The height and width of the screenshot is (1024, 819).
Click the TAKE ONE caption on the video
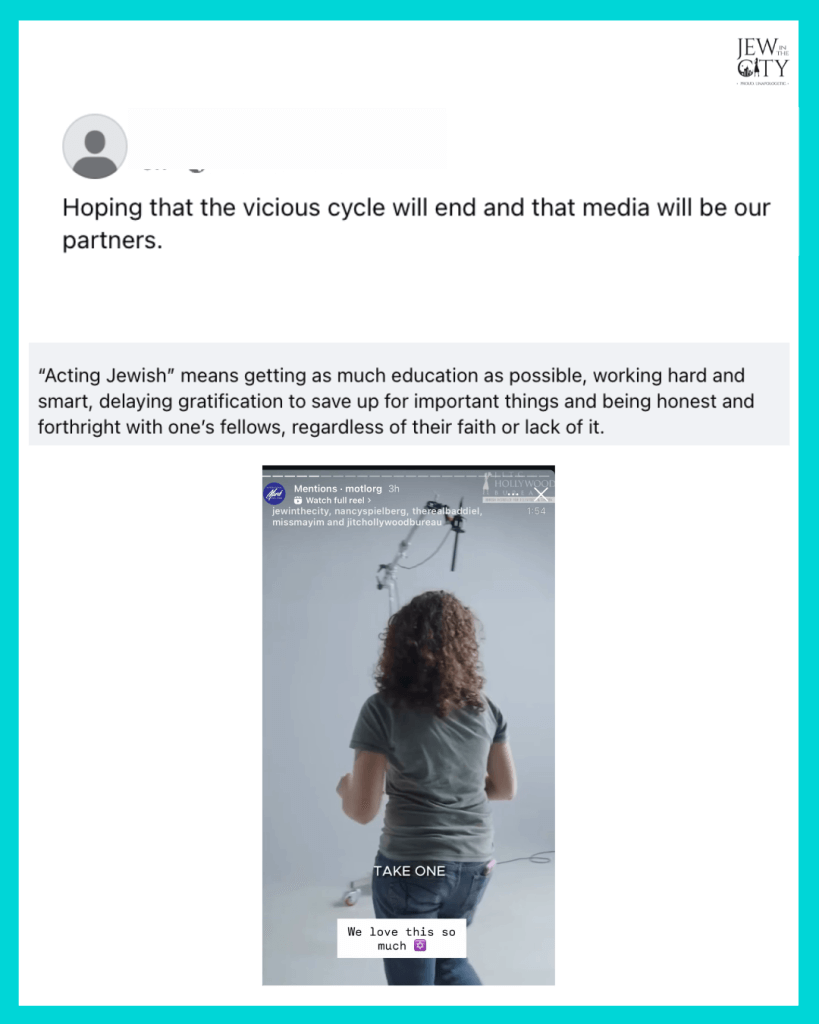pos(410,871)
